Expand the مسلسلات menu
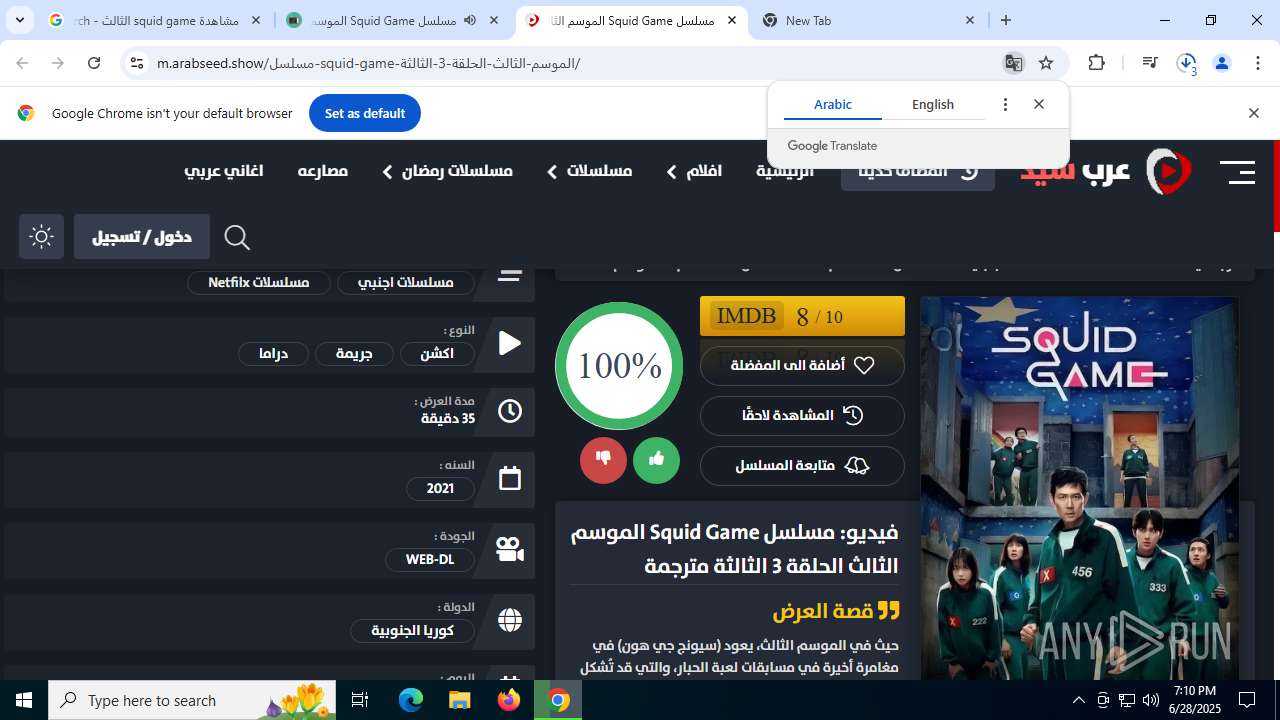Screen dimensions: 1280x720 pyautogui.click(x=589, y=171)
